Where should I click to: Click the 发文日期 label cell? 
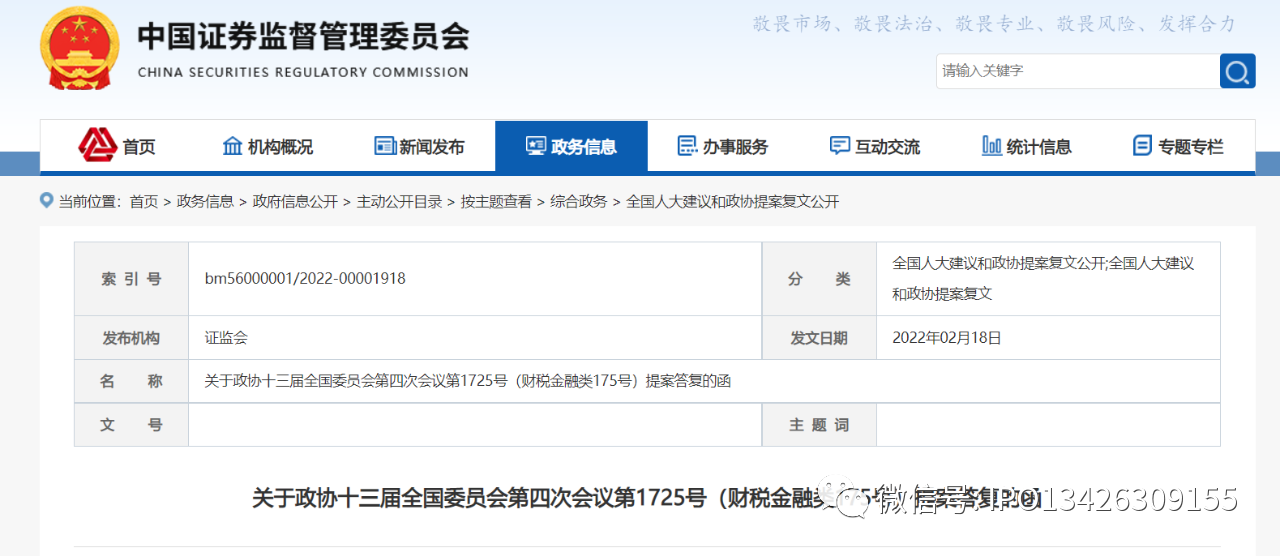819,338
